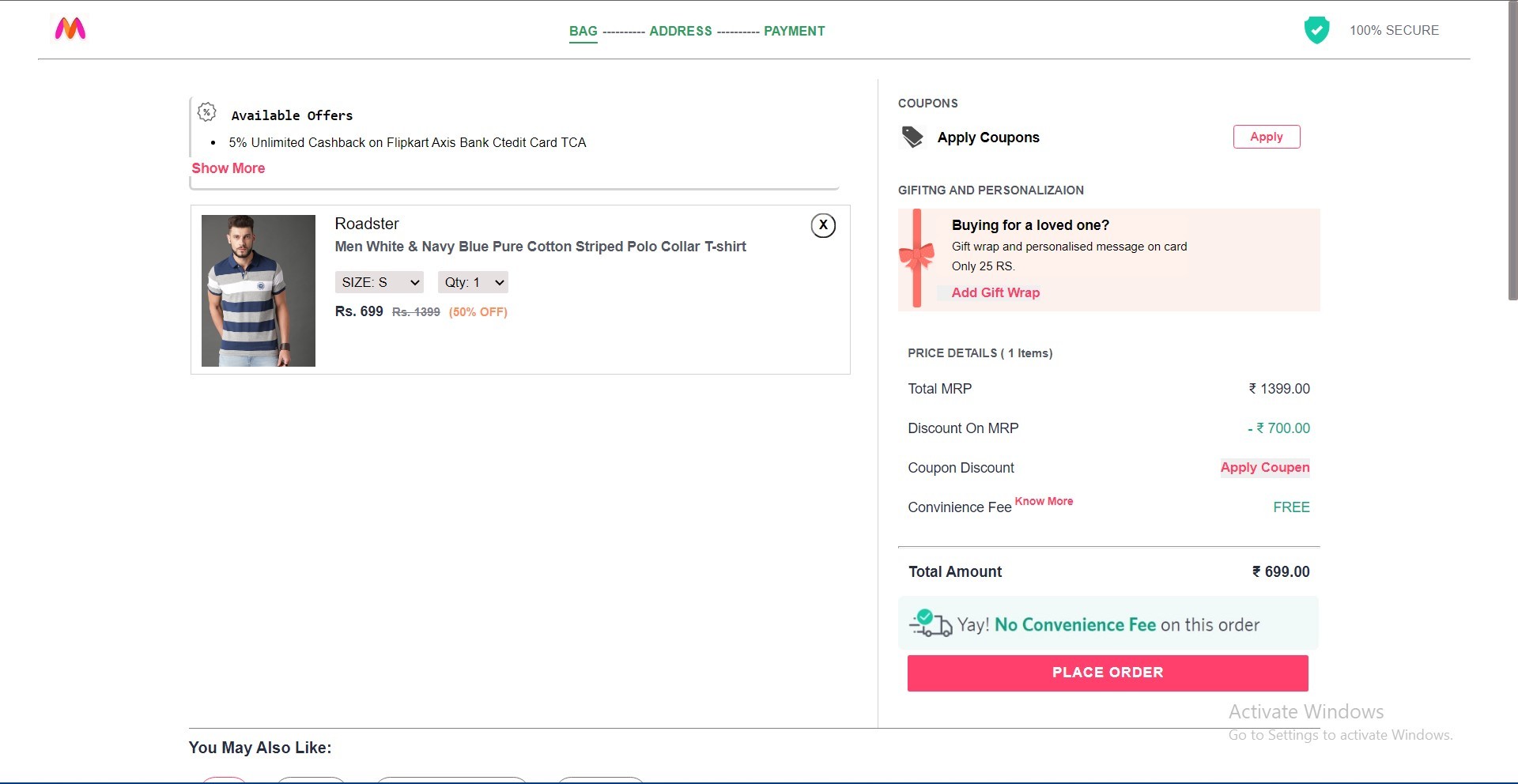Click the PRICE DETAILS ( 1 Items) heading
Viewport: 1518px width, 784px height.
click(980, 353)
